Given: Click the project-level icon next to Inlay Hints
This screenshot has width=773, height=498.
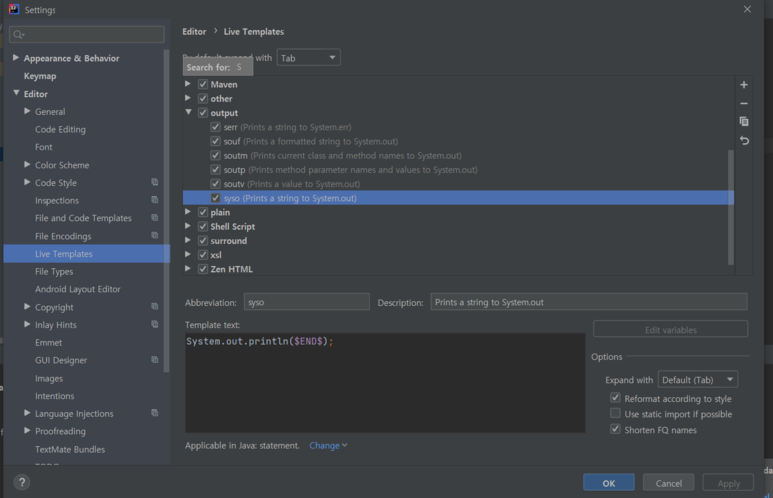Looking at the screenshot, I should coord(155,324).
